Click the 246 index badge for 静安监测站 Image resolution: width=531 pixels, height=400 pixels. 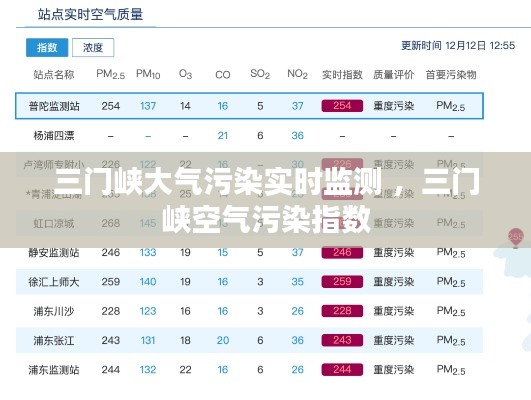[342, 252]
